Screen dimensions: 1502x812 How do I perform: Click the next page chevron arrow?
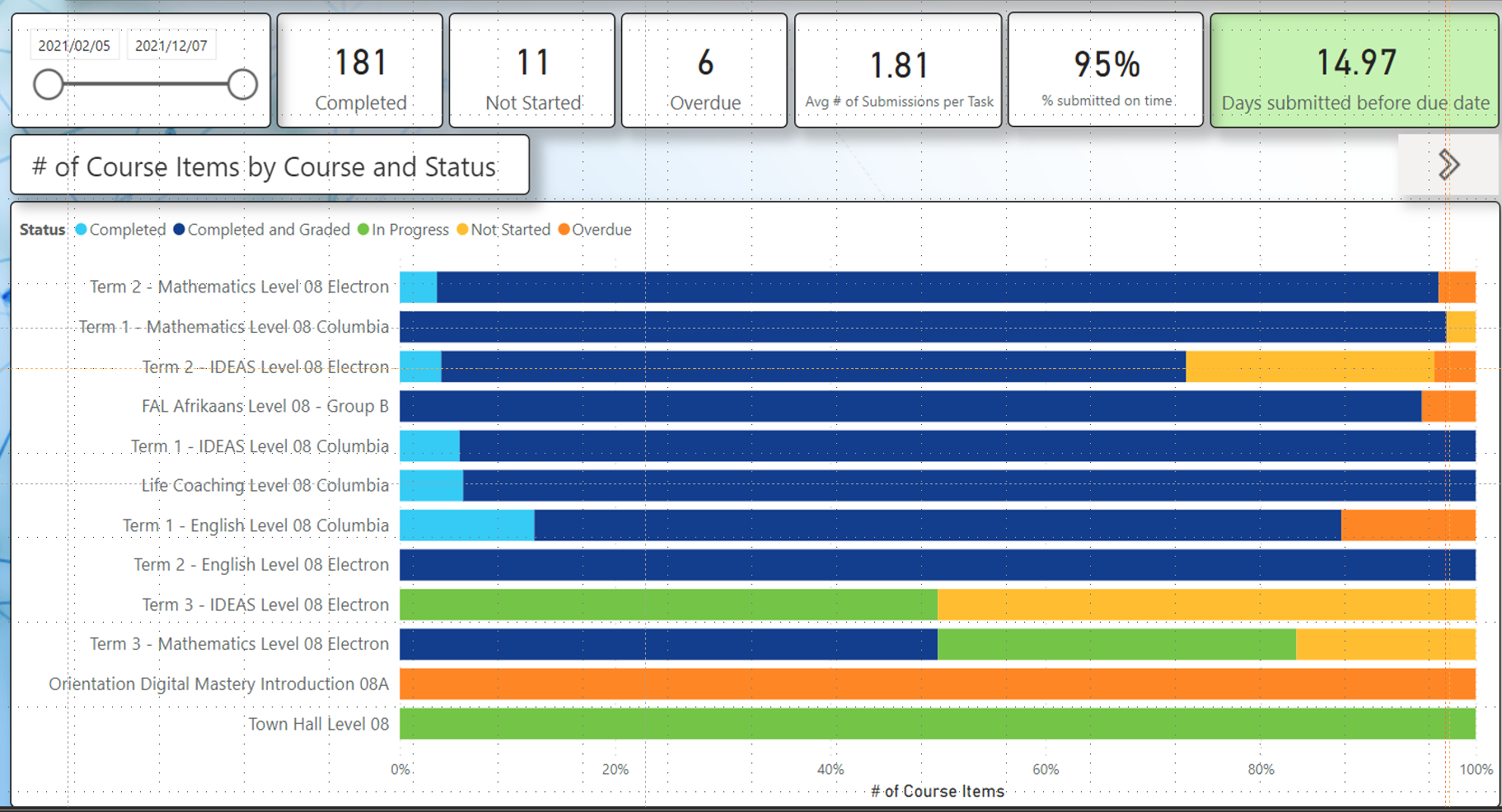click(x=1448, y=165)
